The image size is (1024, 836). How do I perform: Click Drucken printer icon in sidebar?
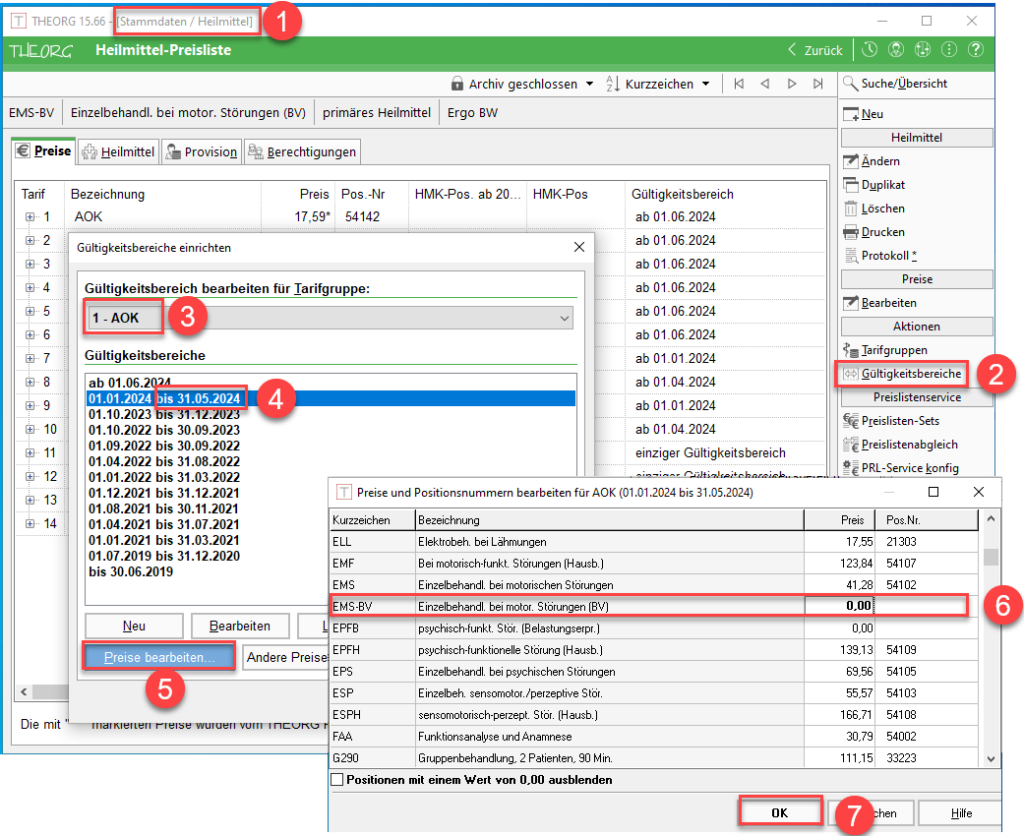[x=851, y=232]
